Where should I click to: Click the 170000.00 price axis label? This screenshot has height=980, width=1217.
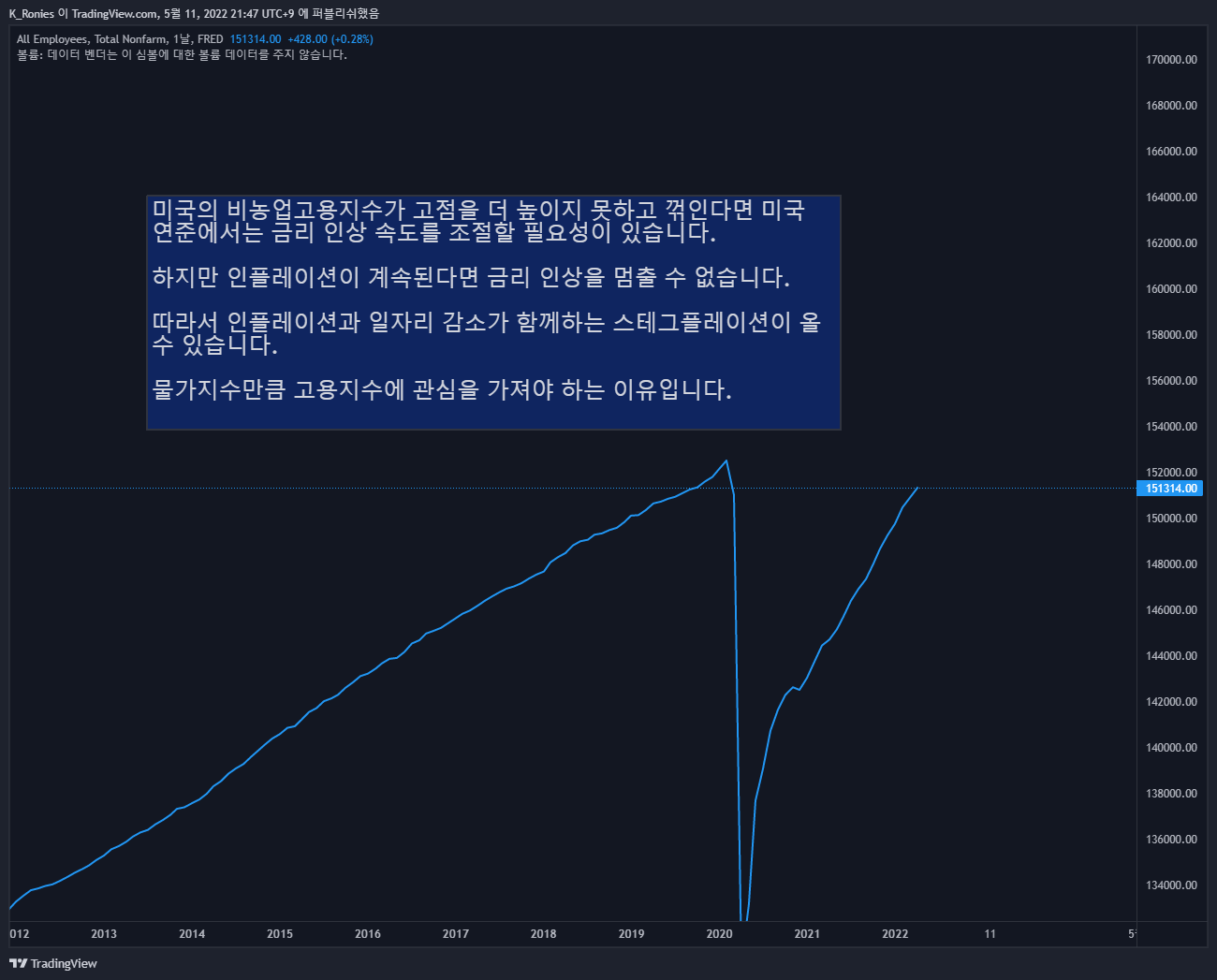[1171, 60]
